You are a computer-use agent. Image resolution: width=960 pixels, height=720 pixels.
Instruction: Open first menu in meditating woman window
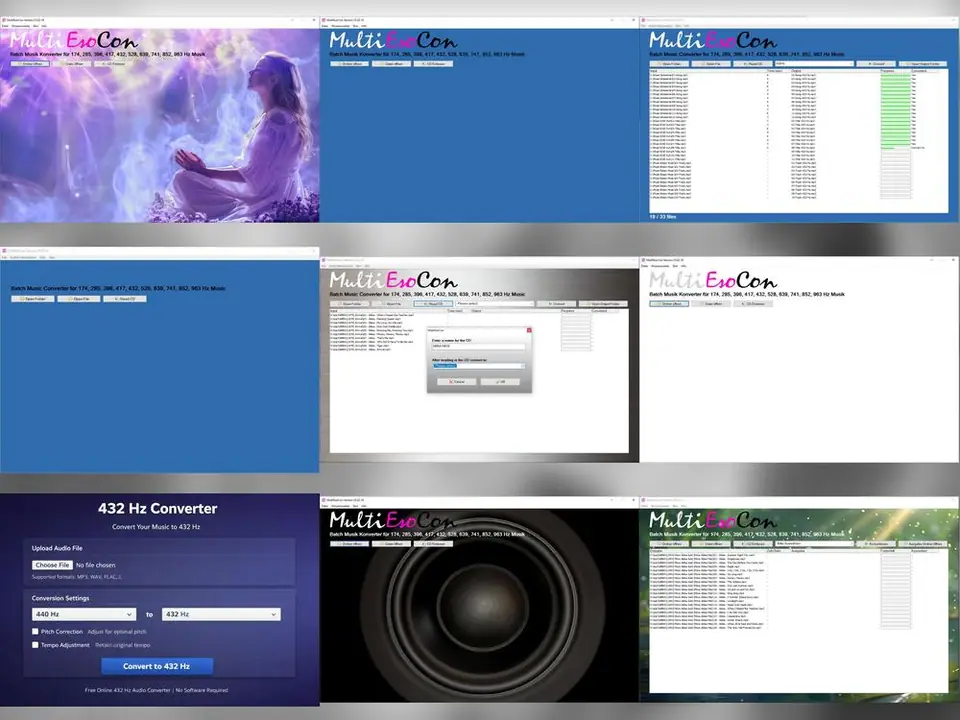[5, 26]
